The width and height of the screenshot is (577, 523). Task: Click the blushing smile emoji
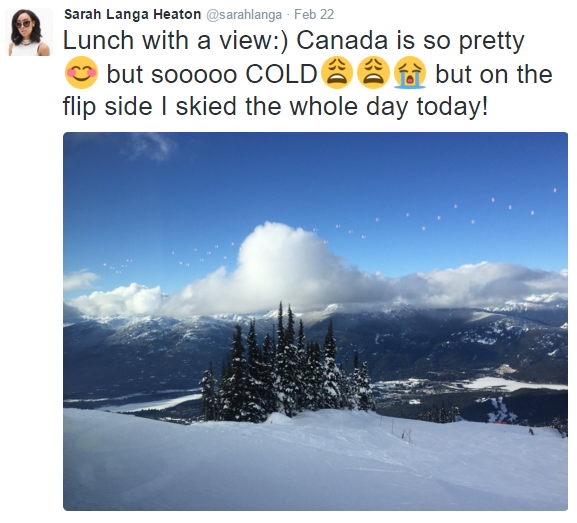pos(81,73)
